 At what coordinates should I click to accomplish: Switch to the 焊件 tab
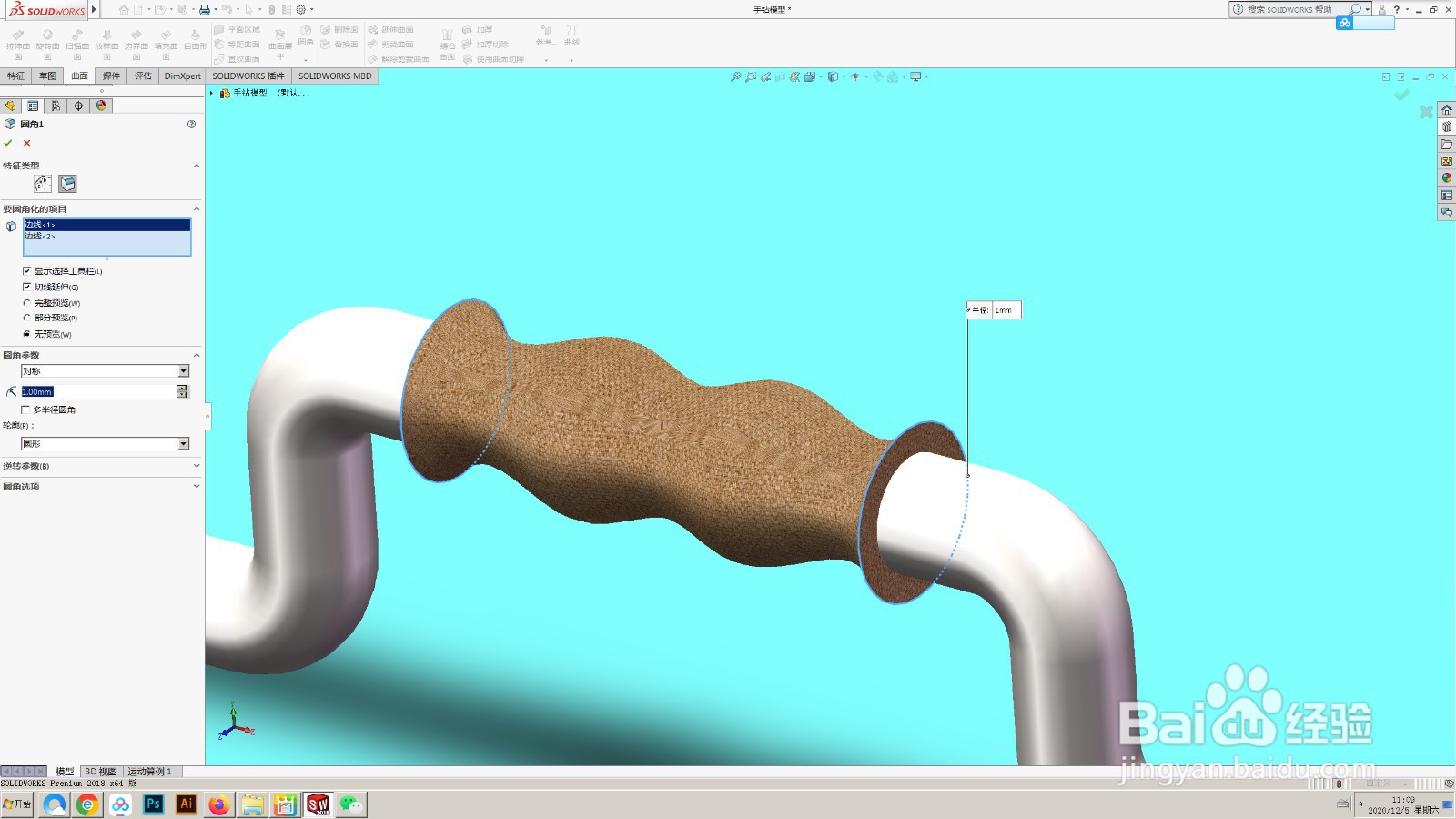click(x=111, y=76)
